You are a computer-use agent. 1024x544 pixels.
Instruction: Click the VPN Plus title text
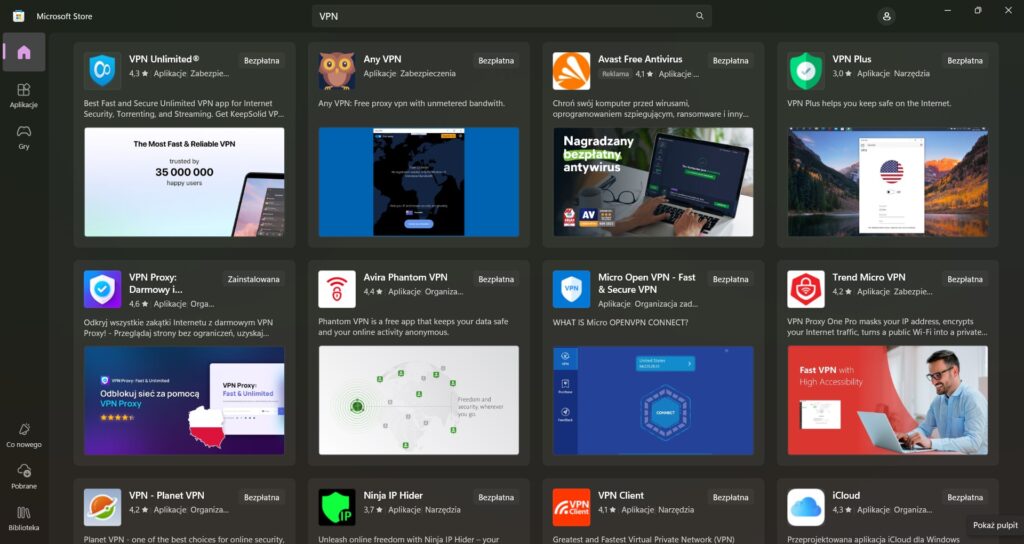[x=852, y=59]
